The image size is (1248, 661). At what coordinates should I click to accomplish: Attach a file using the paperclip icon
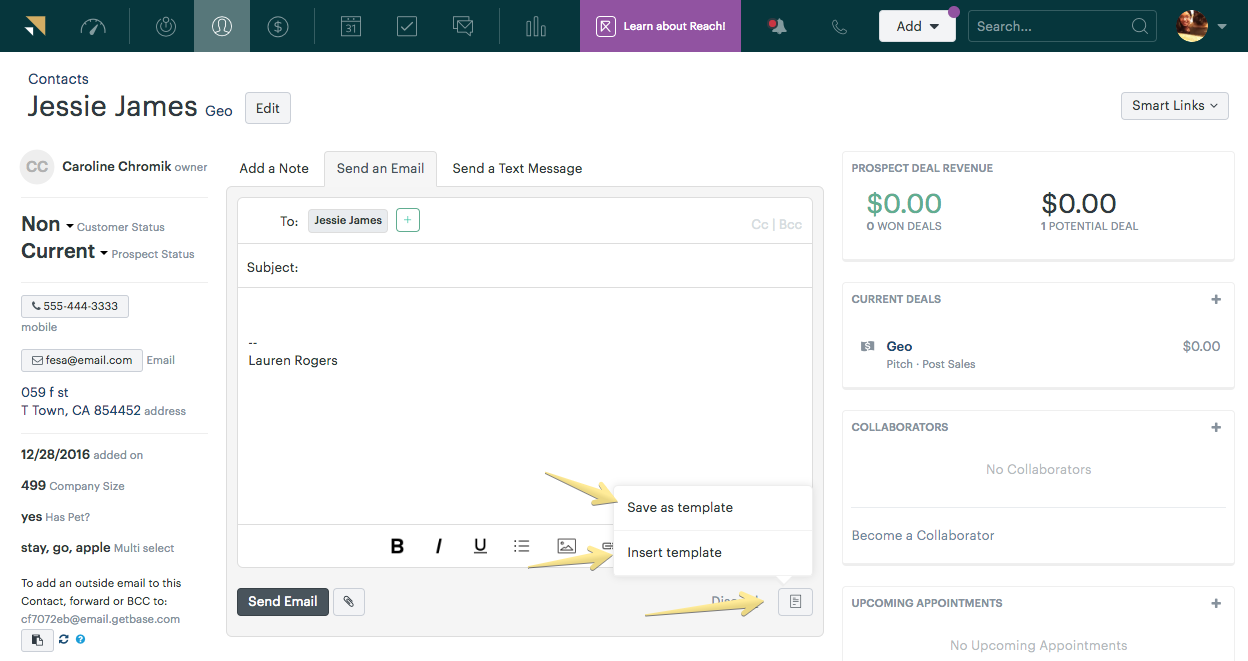pos(348,601)
